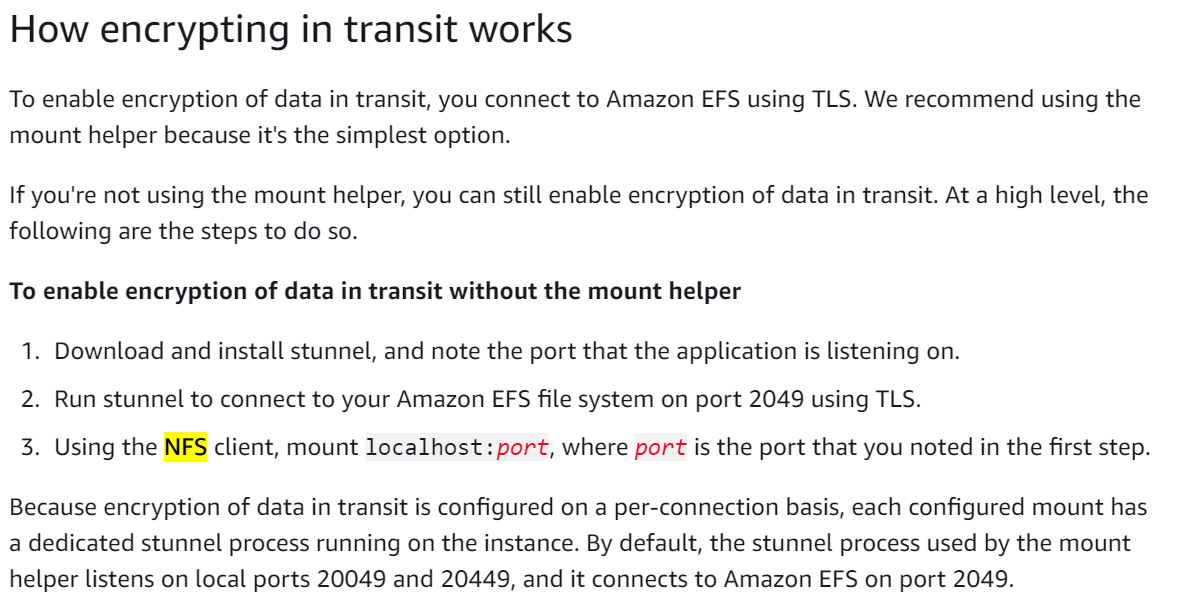Click the list number 1 marker

tap(30, 351)
